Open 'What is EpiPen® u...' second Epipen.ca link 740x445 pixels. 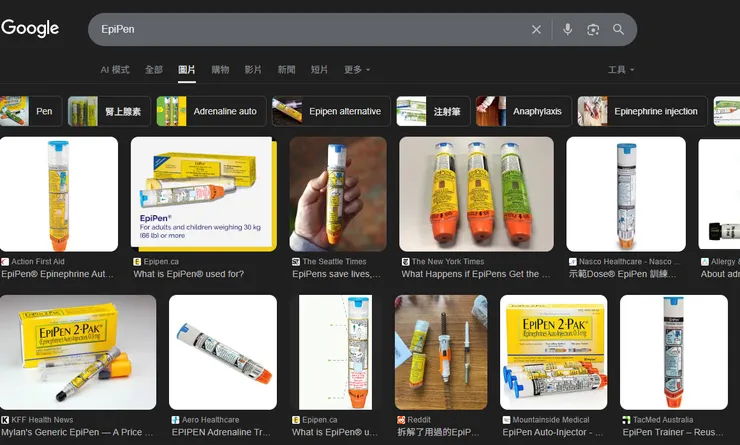point(335,432)
